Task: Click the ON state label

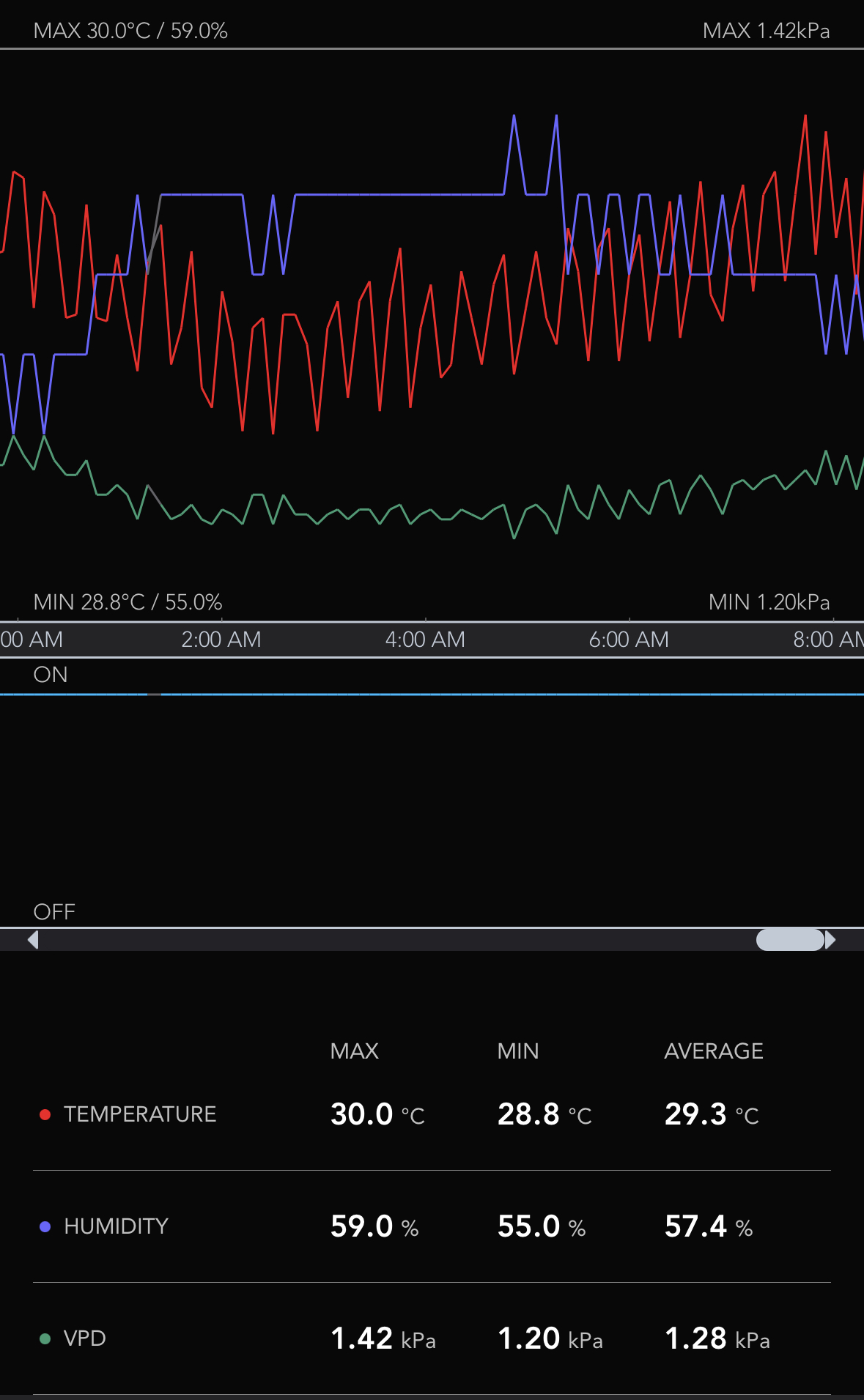Action: point(51,675)
